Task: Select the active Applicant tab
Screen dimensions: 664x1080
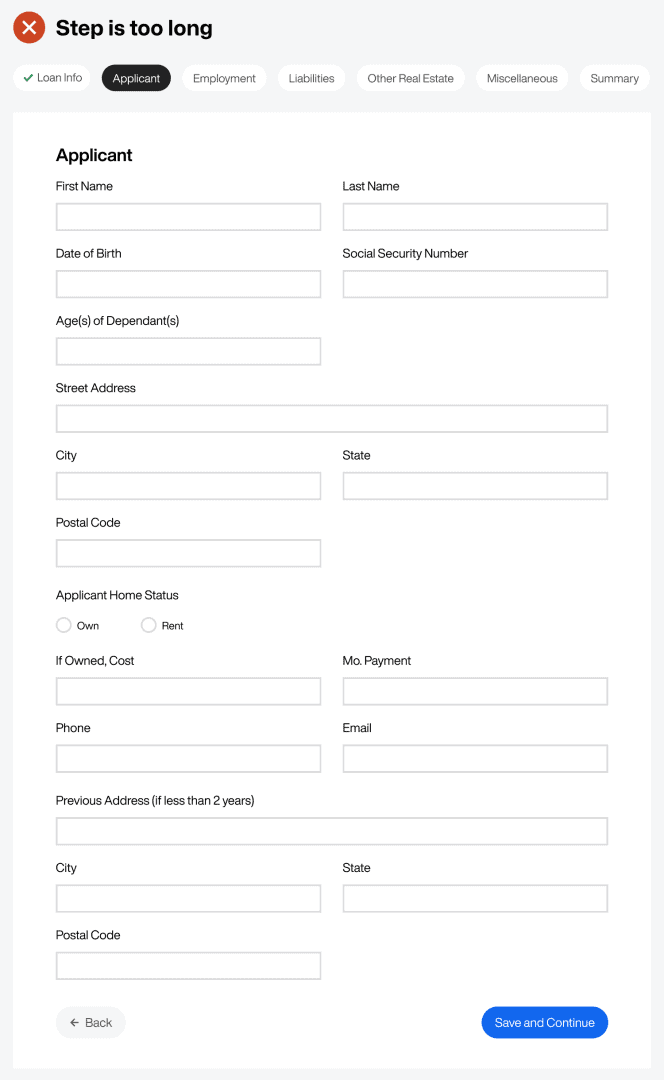Action: tap(136, 79)
